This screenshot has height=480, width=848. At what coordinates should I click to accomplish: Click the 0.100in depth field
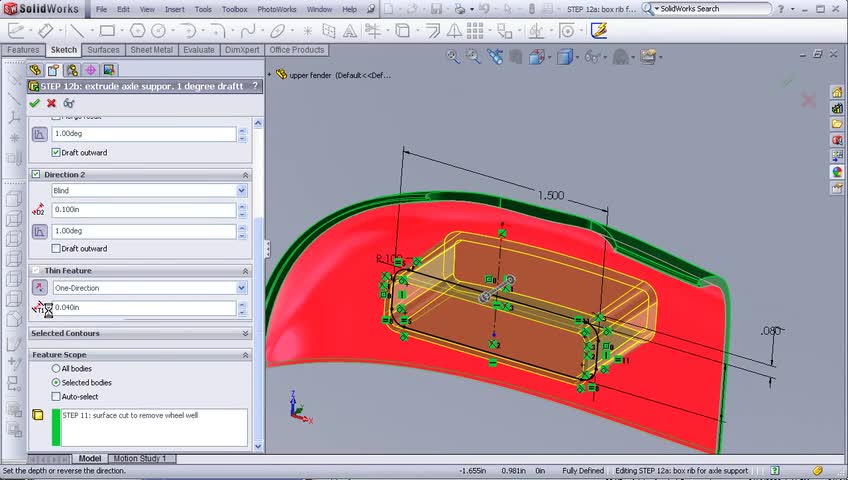(x=144, y=210)
